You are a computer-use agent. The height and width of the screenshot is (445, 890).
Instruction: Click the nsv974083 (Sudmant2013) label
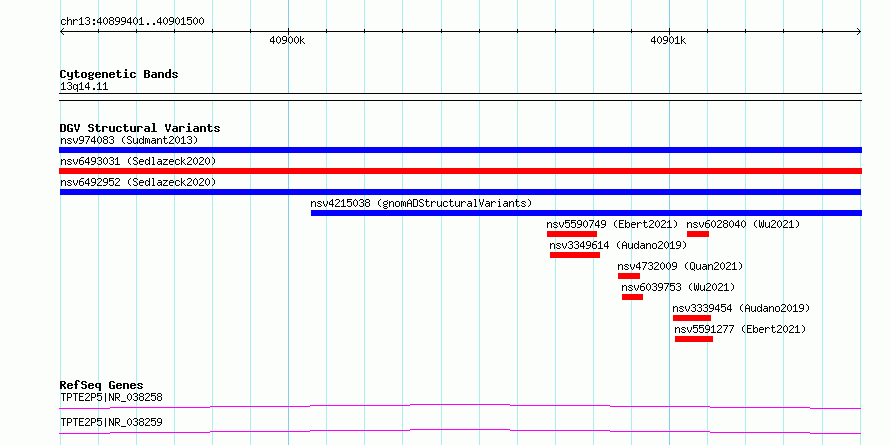[x=129, y=140]
